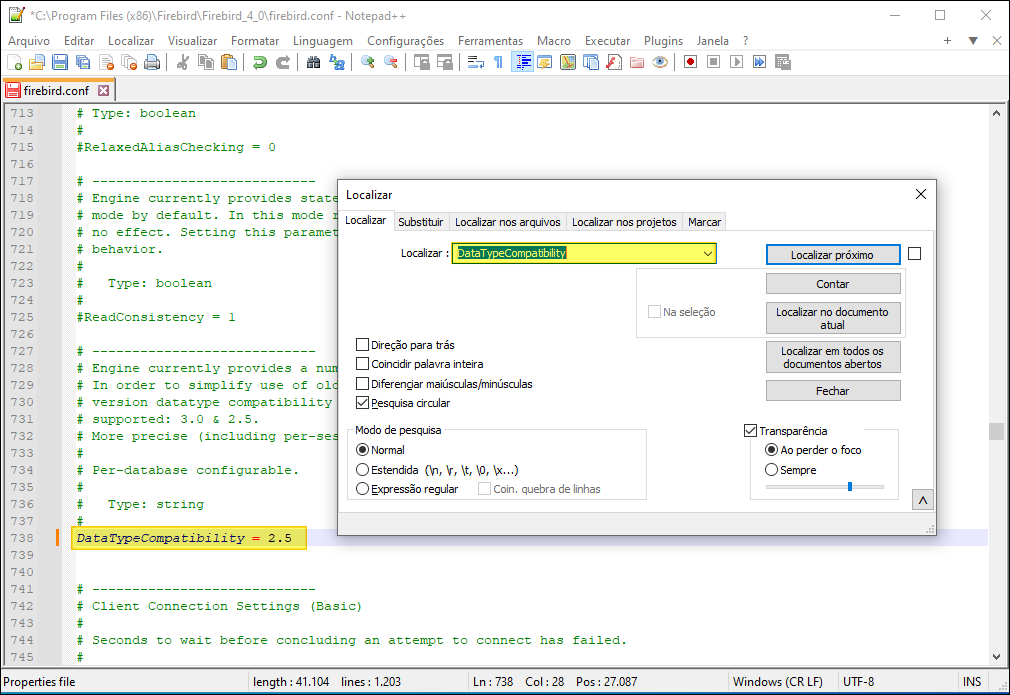This screenshot has width=1010, height=695.
Task: Select the firebird.conf document tab
Action: (56, 91)
